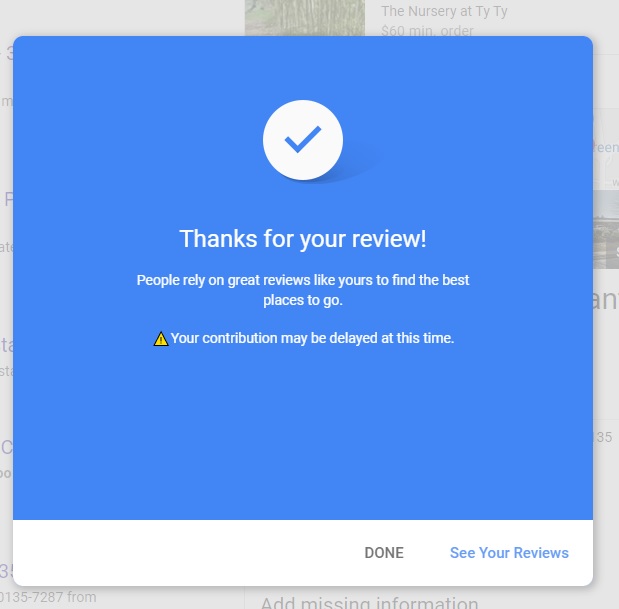This screenshot has height=609, width=619.
Task: Click the empty blue area of the dialog
Action: tap(303, 434)
